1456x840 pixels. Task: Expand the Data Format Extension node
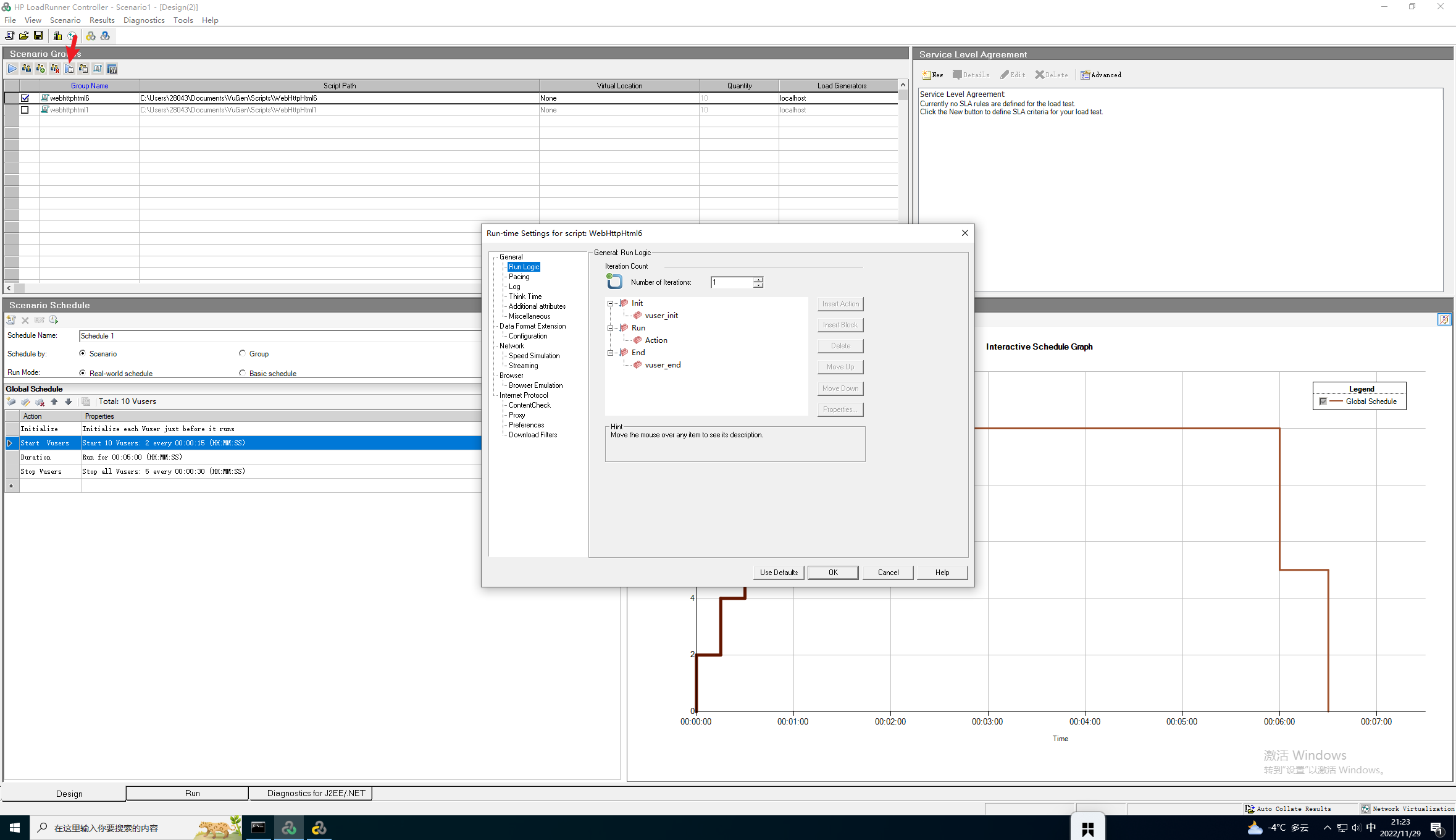coord(533,326)
